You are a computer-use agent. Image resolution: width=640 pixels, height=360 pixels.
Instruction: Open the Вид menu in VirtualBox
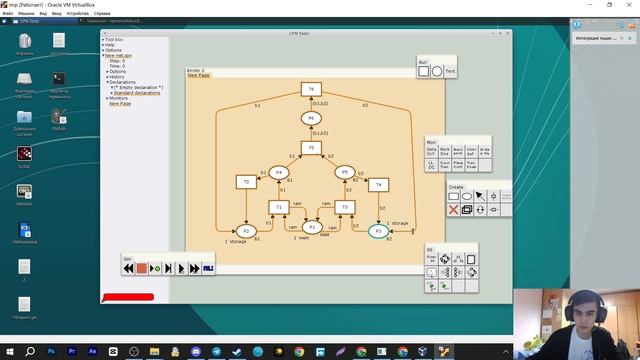point(43,13)
